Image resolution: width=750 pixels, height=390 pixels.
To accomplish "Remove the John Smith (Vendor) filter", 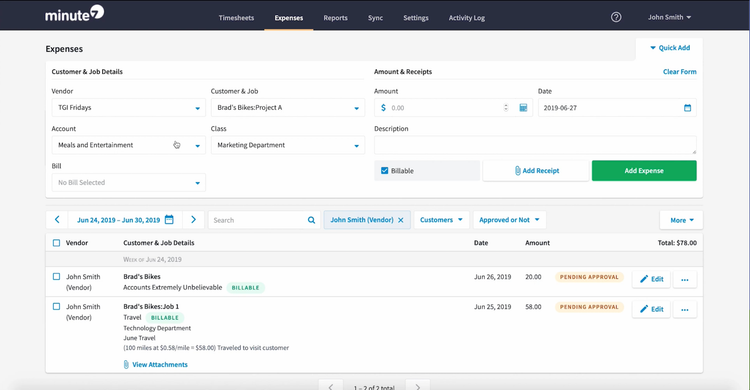I will click(401, 220).
